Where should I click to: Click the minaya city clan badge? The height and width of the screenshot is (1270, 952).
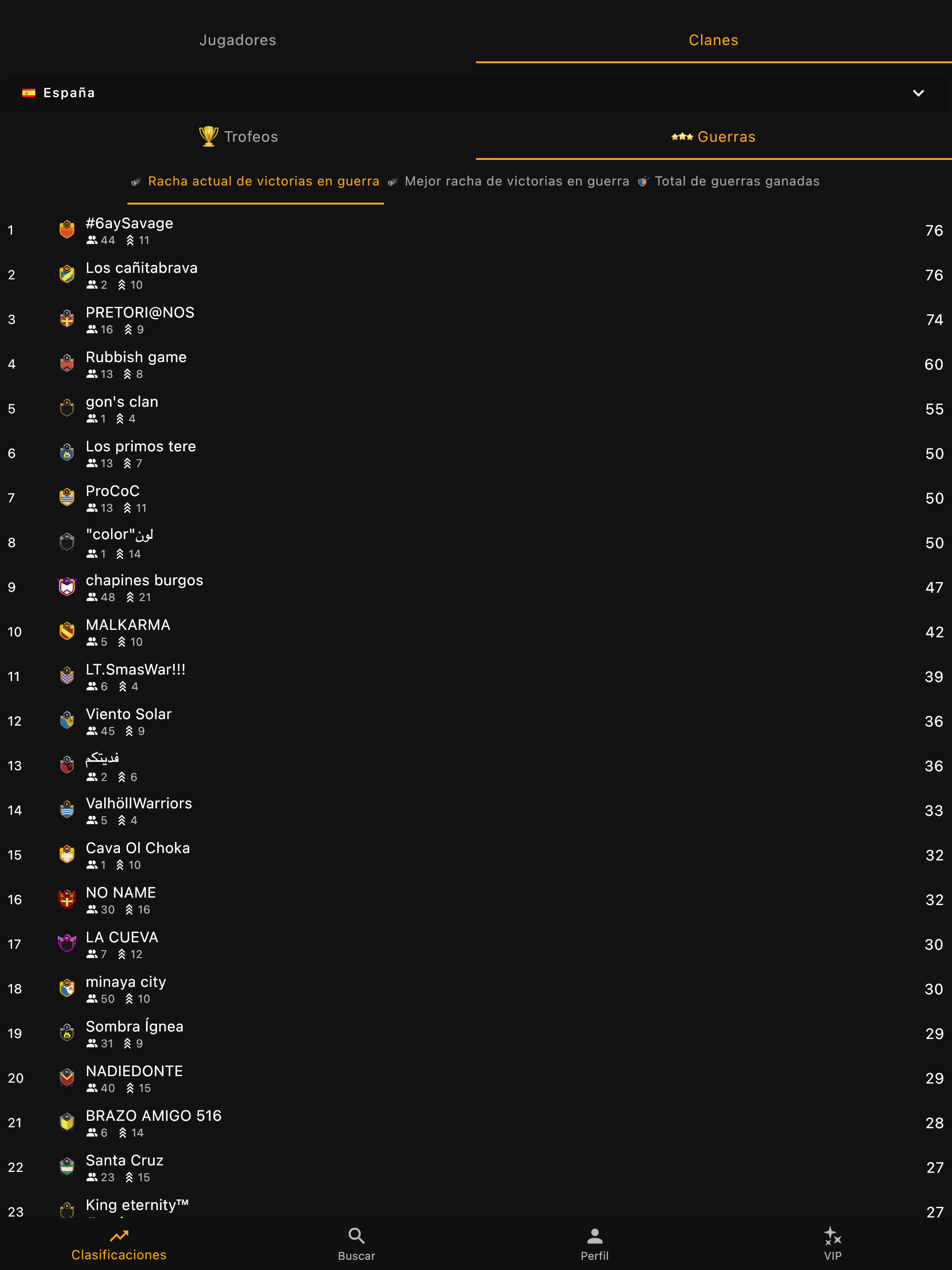[x=66, y=988]
